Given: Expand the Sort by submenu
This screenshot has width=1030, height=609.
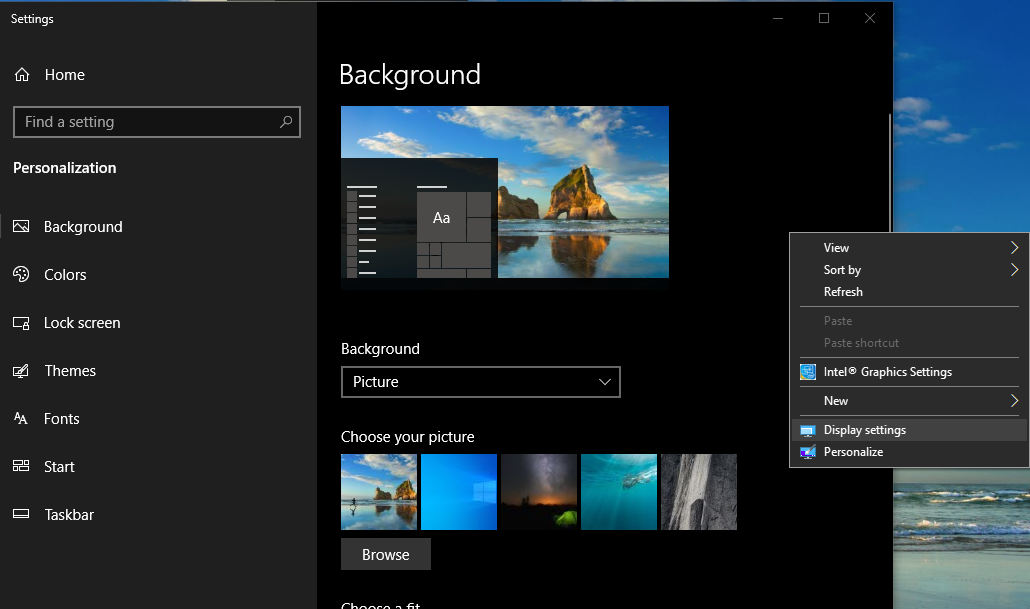Looking at the screenshot, I should point(1014,270).
